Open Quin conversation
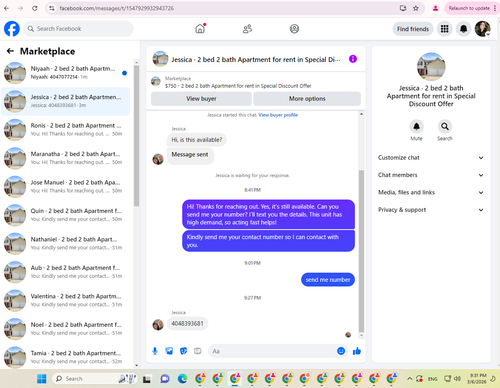This screenshot has width=500, height=388. pyautogui.click(x=66, y=215)
